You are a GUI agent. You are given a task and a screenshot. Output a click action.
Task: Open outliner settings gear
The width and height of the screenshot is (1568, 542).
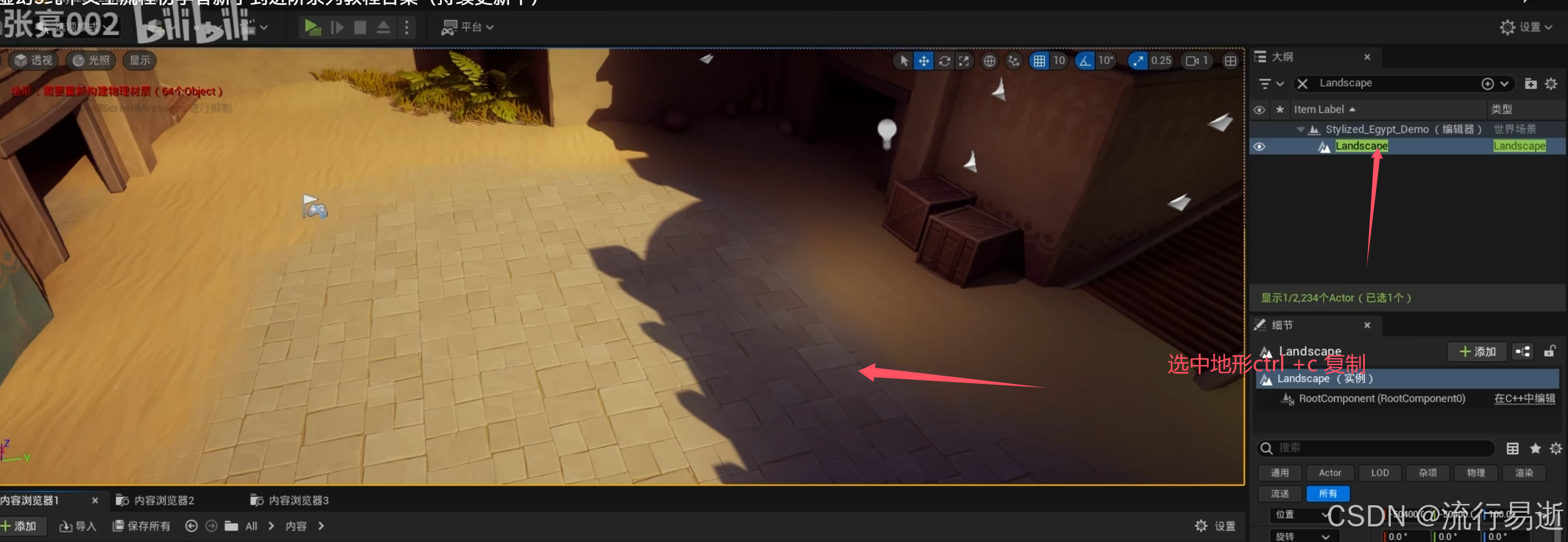pos(1551,83)
